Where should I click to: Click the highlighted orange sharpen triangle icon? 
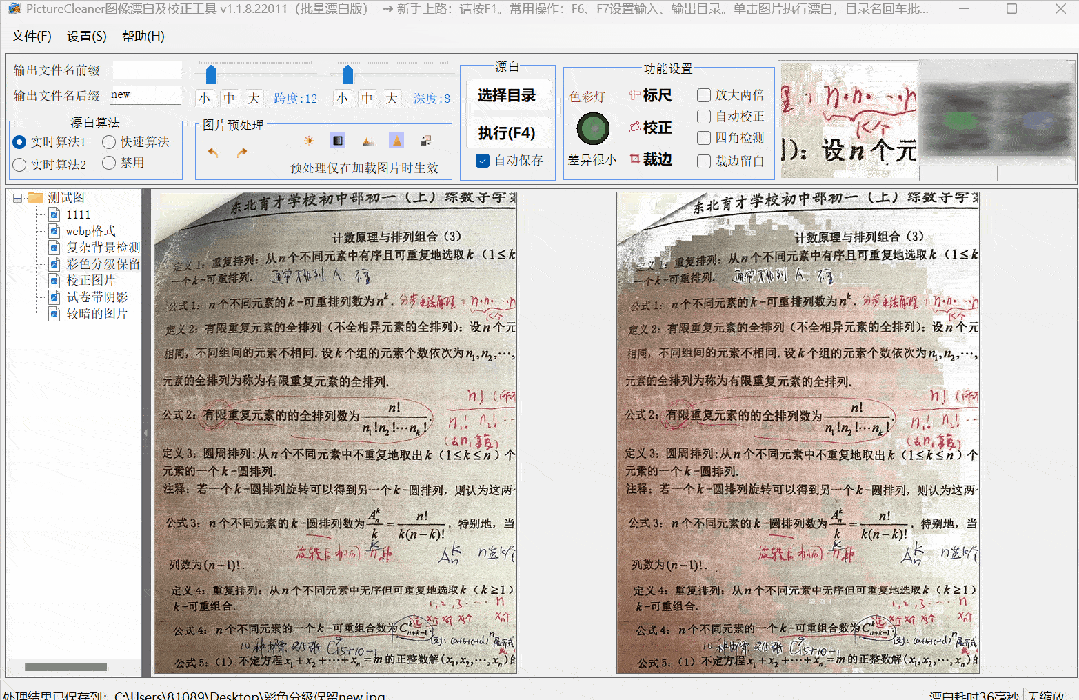pos(396,141)
